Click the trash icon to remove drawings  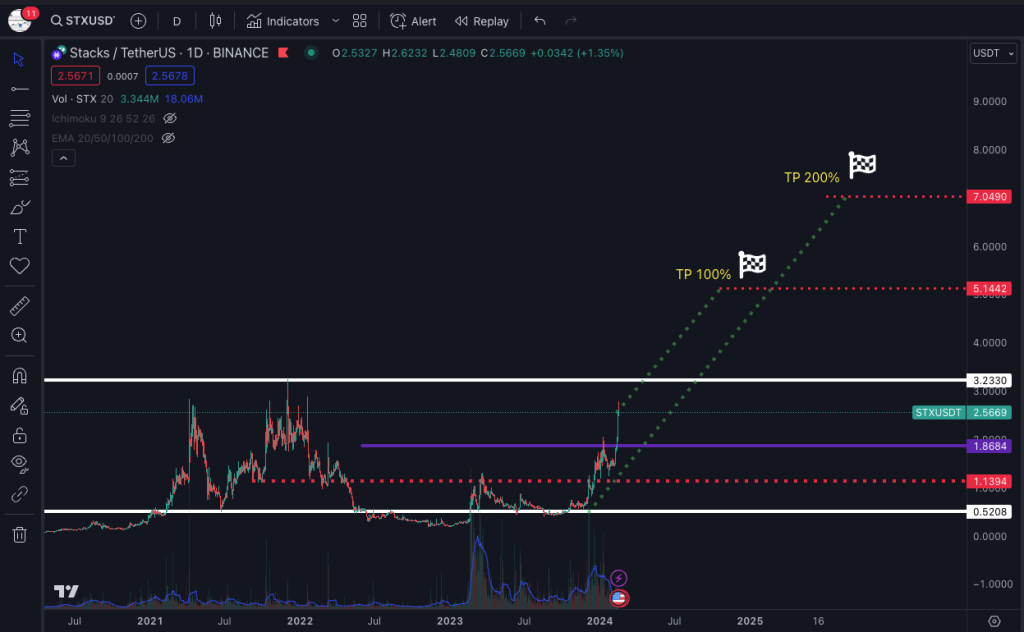19,535
